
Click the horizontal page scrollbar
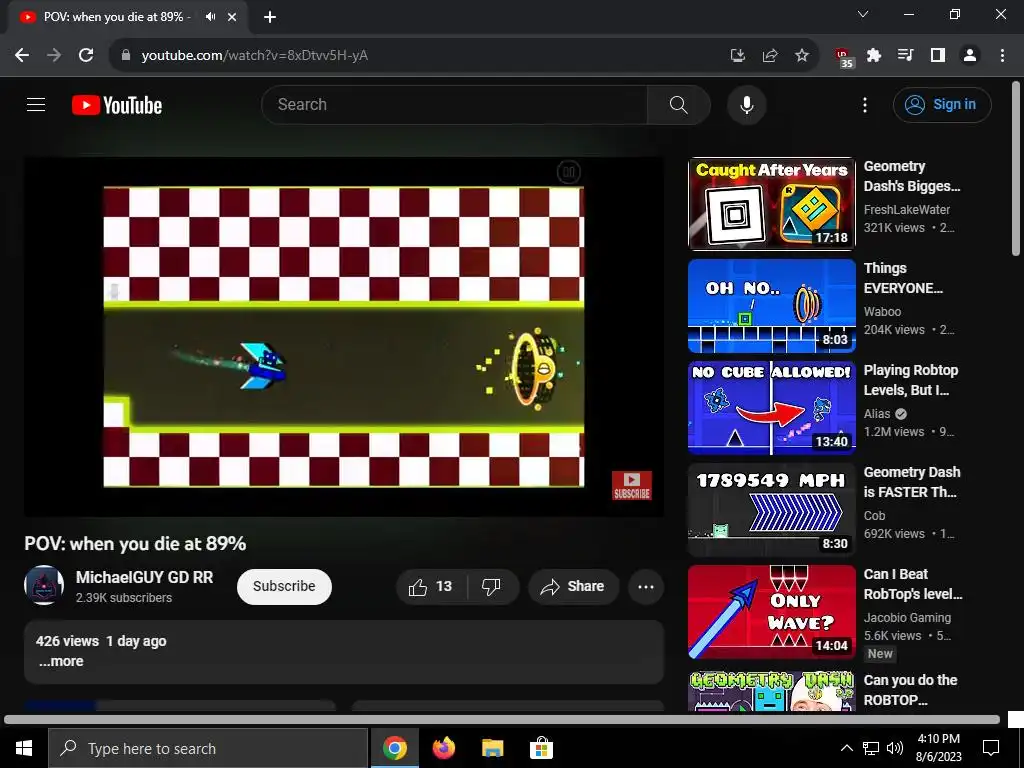502,720
